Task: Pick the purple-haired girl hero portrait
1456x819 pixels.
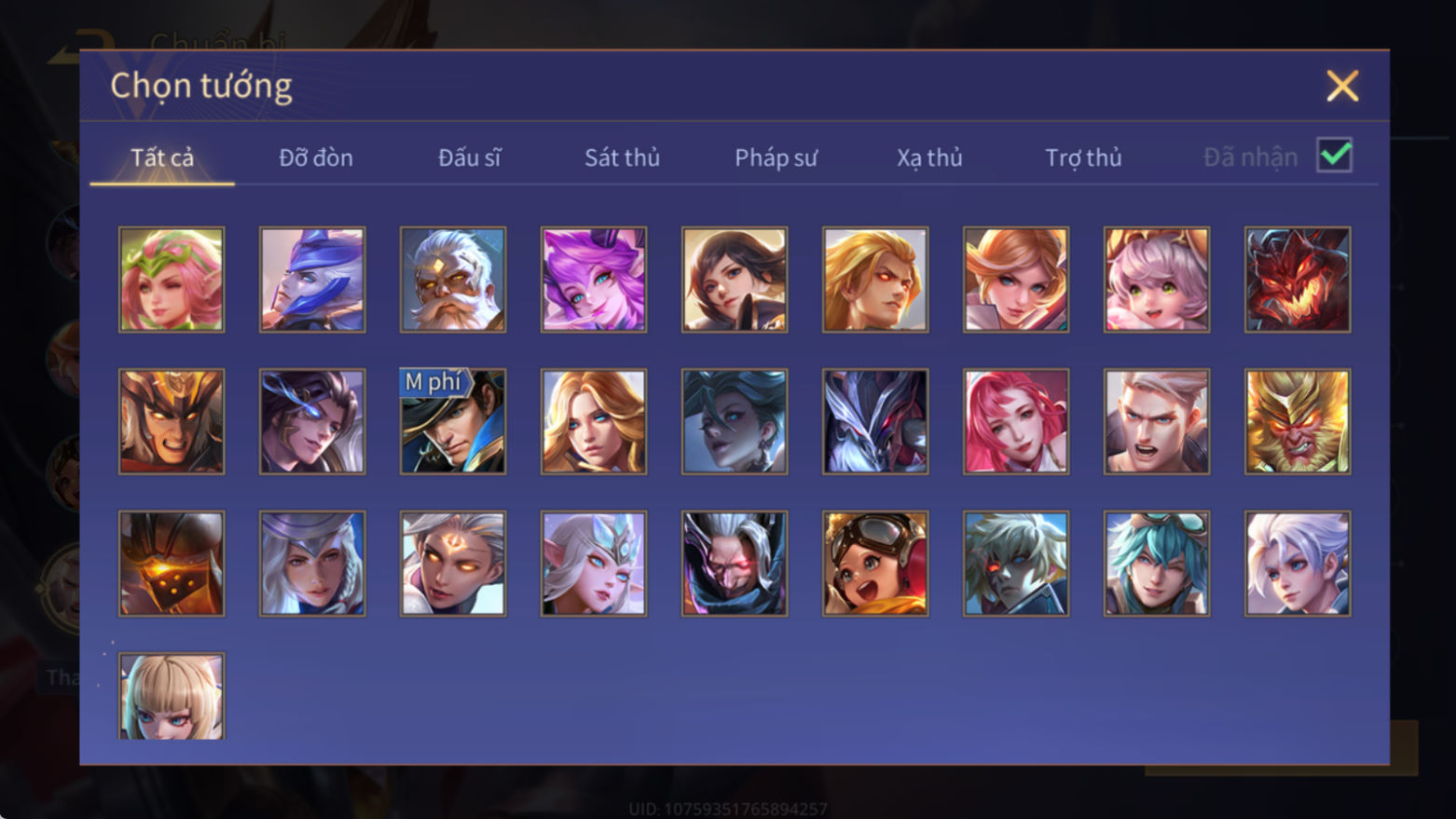Action: coord(594,280)
